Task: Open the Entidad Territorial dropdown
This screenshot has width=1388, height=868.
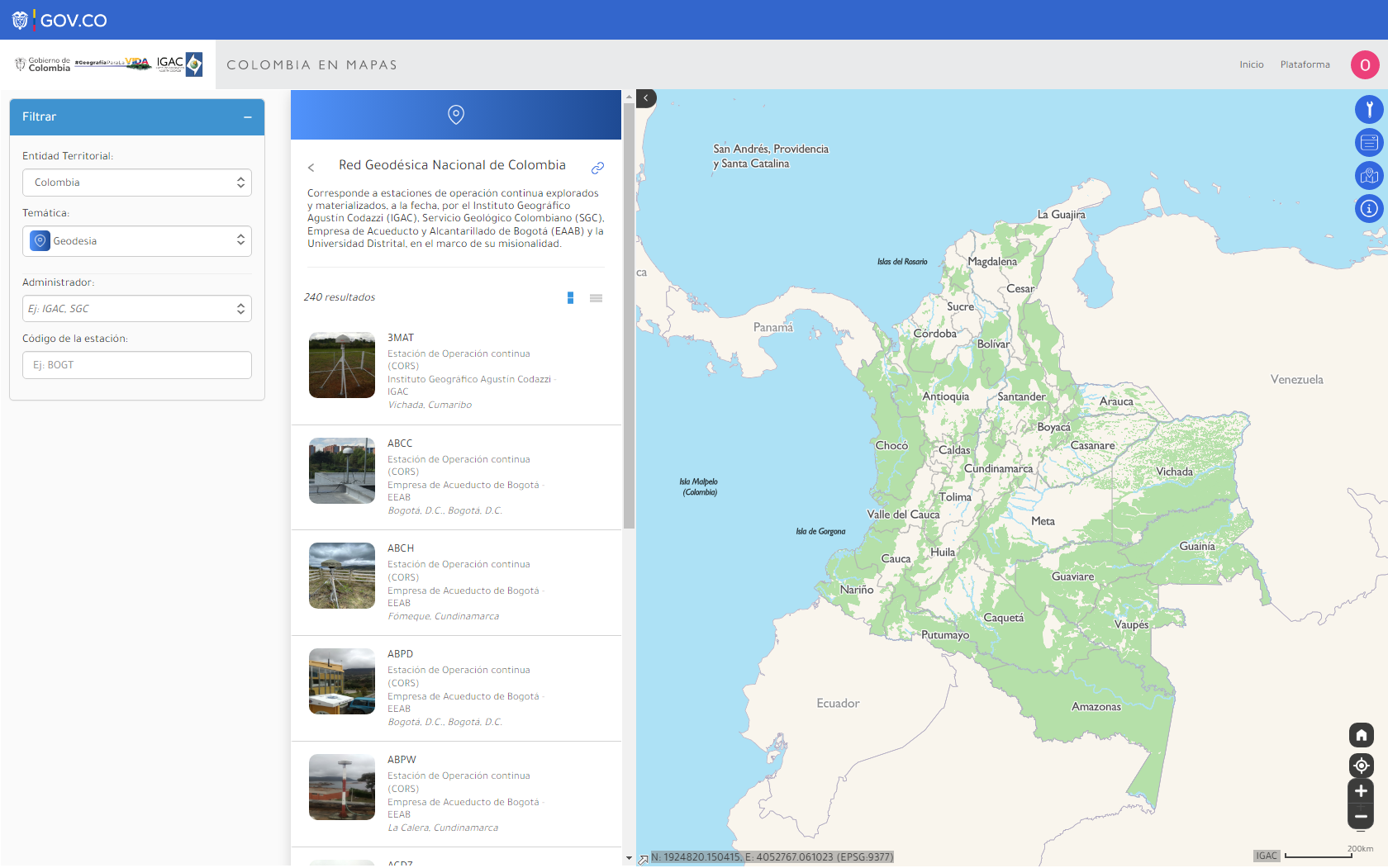Action: [x=137, y=183]
